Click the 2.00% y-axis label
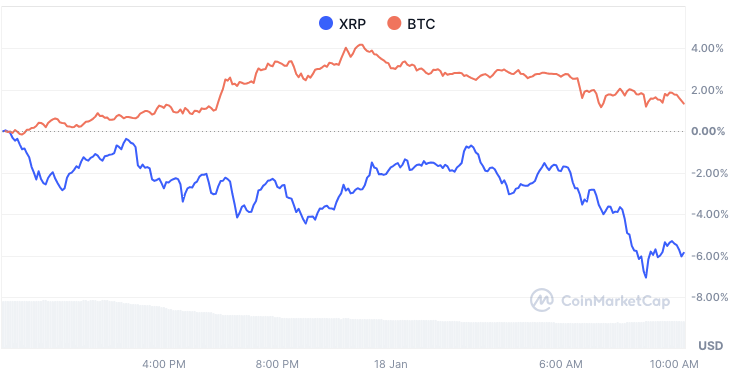This screenshot has height=380, width=743. [707, 90]
